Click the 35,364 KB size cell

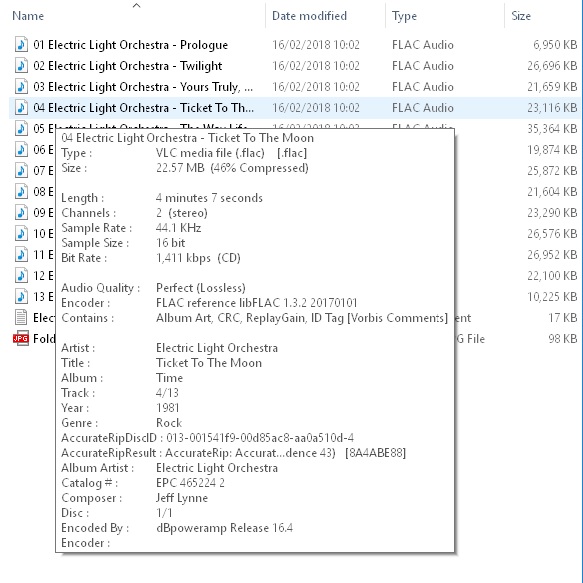coord(552,129)
